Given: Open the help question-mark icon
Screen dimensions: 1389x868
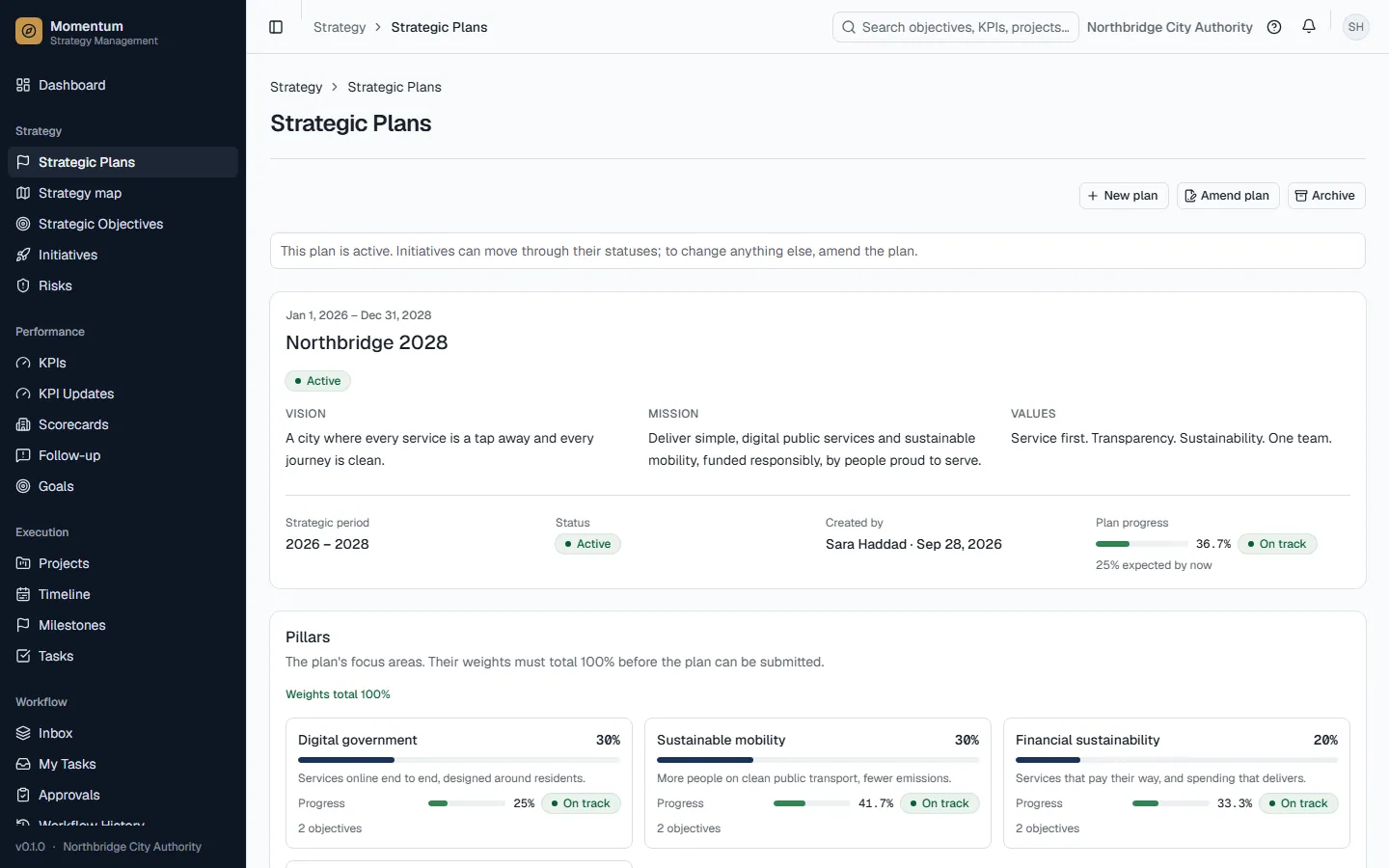Looking at the screenshot, I should pos(1274,27).
